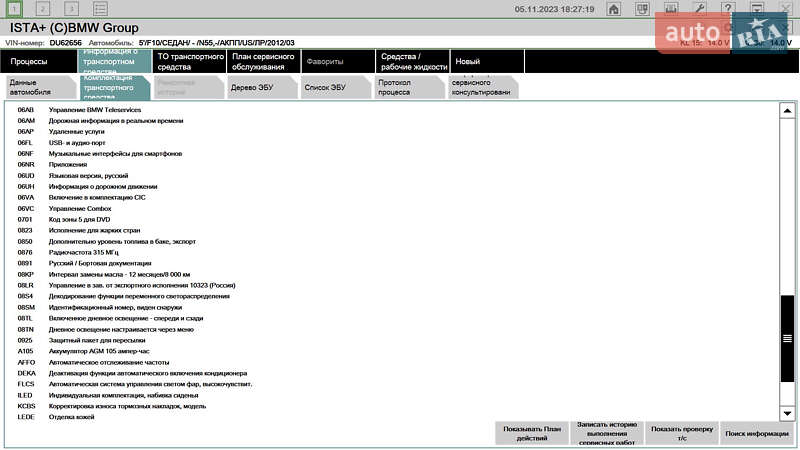Select ТО транспортного средства tab

(x=190, y=61)
